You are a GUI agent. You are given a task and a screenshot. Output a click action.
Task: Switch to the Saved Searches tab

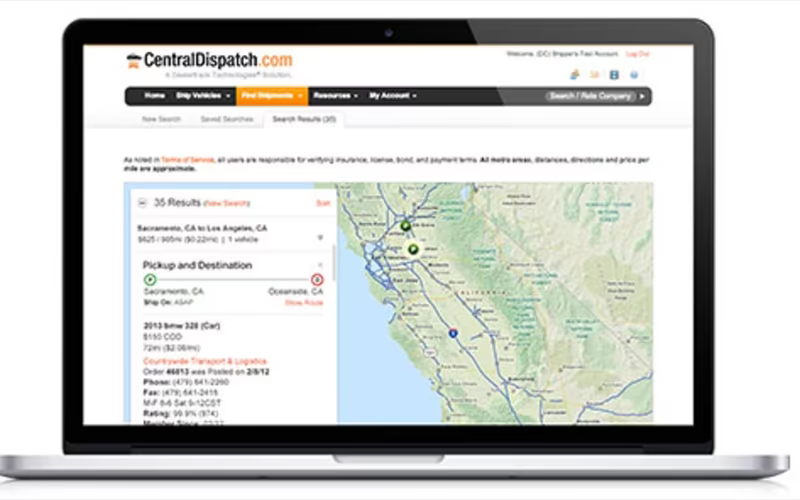point(227,119)
